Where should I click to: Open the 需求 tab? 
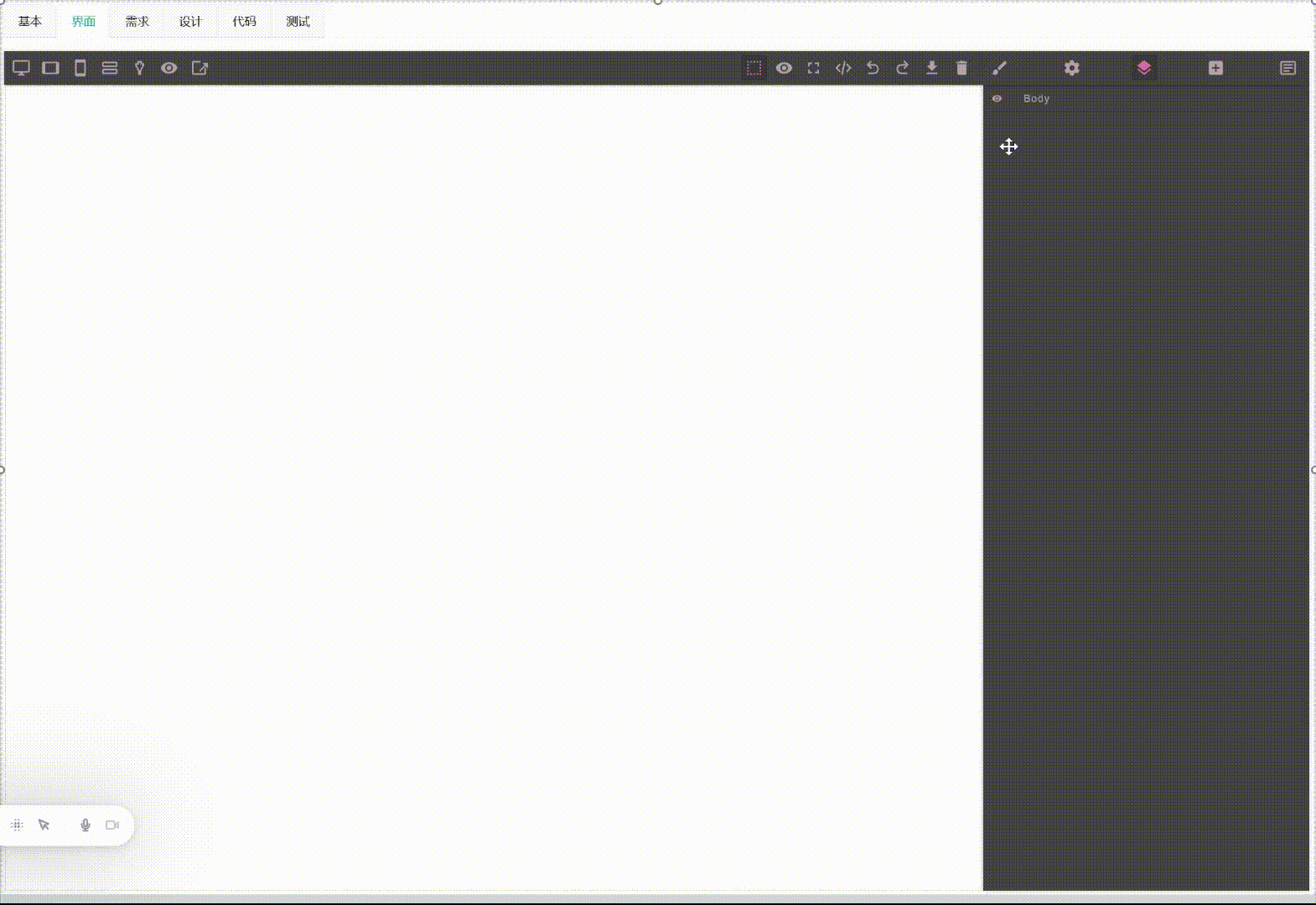(137, 22)
